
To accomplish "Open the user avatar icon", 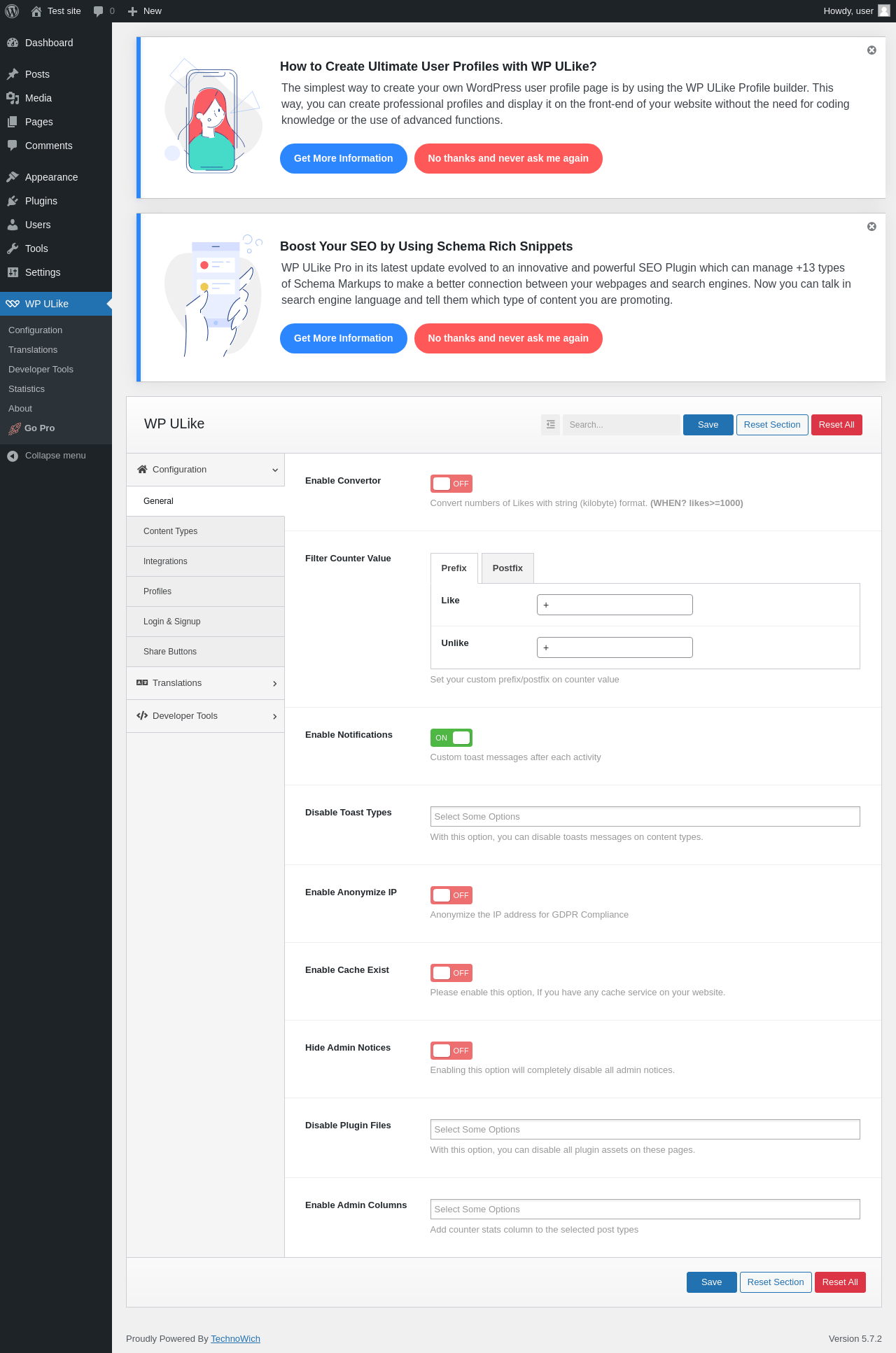I will (x=884, y=10).
